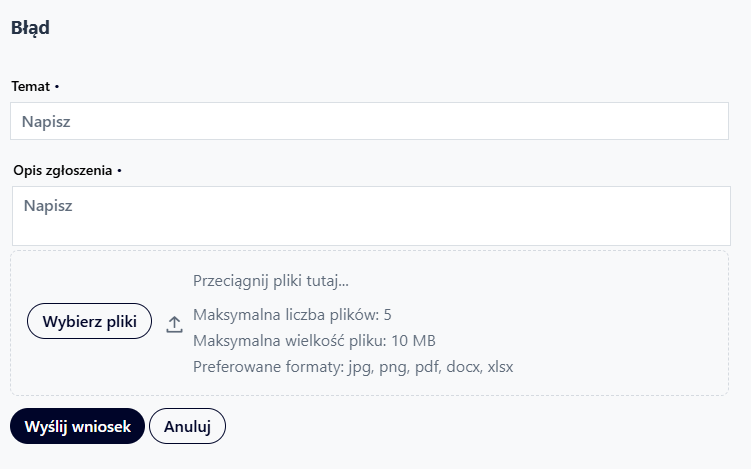The image size is (751, 469).
Task: Click the required dot beside Temat
Action: [57, 87]
